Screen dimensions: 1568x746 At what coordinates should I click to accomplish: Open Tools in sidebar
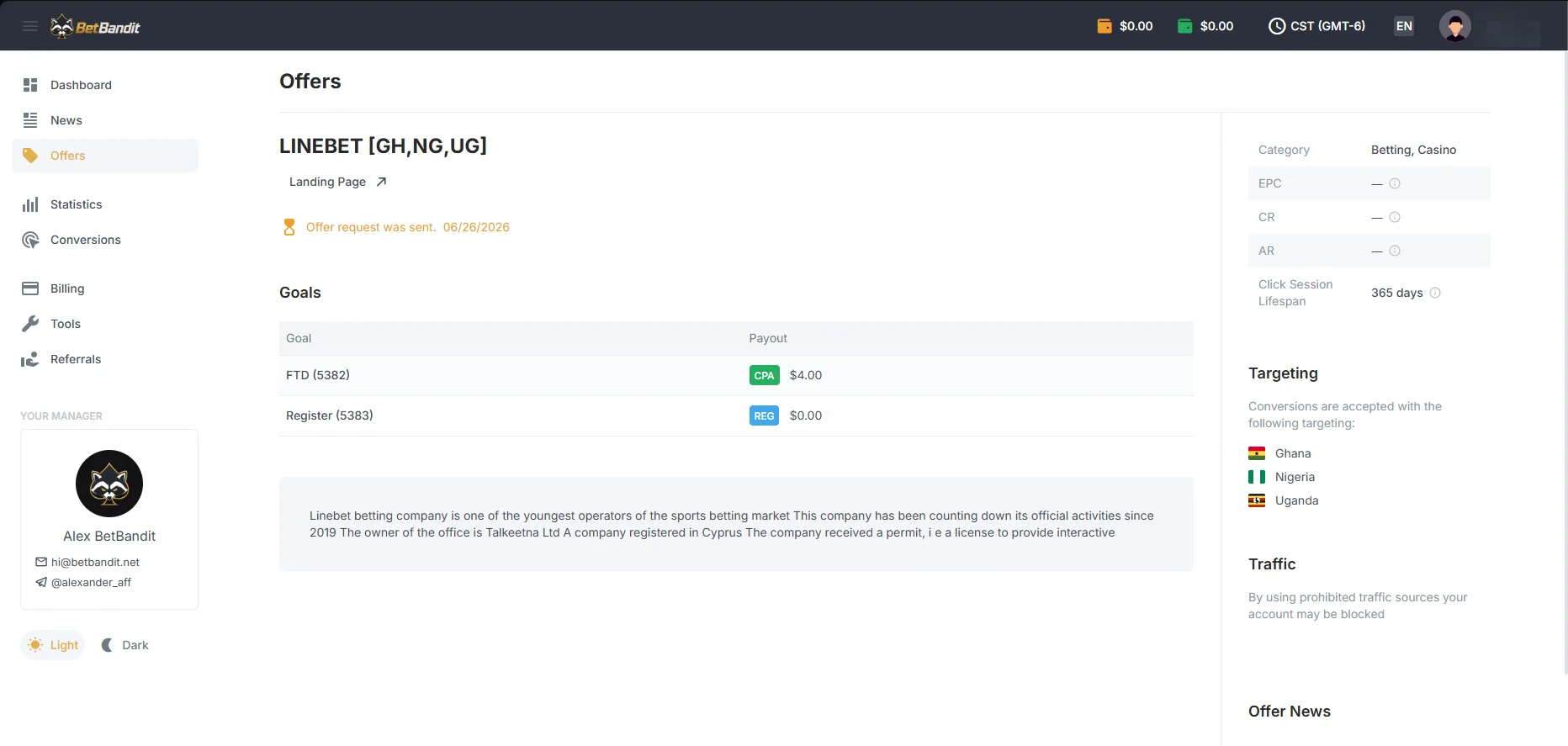tap(105, 324)
